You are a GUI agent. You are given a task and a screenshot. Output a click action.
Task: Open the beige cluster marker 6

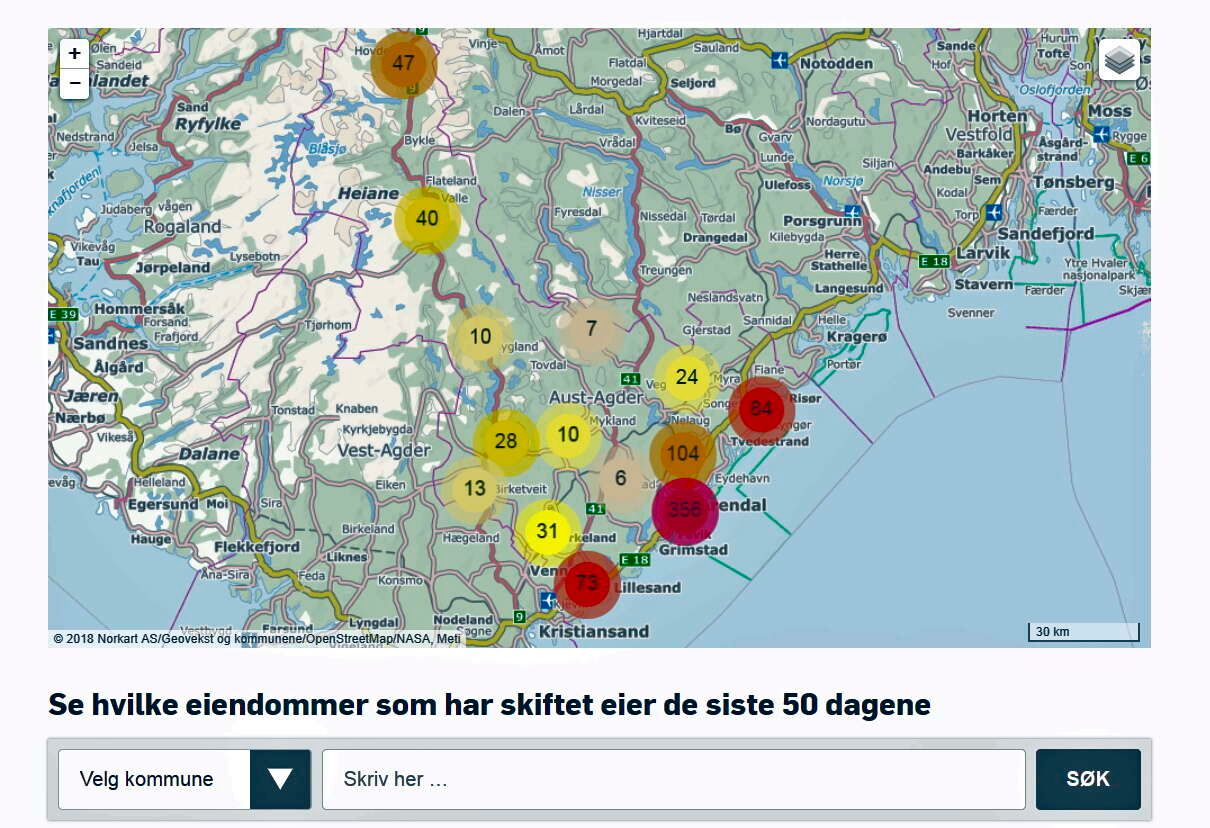(x=621, y=479)
